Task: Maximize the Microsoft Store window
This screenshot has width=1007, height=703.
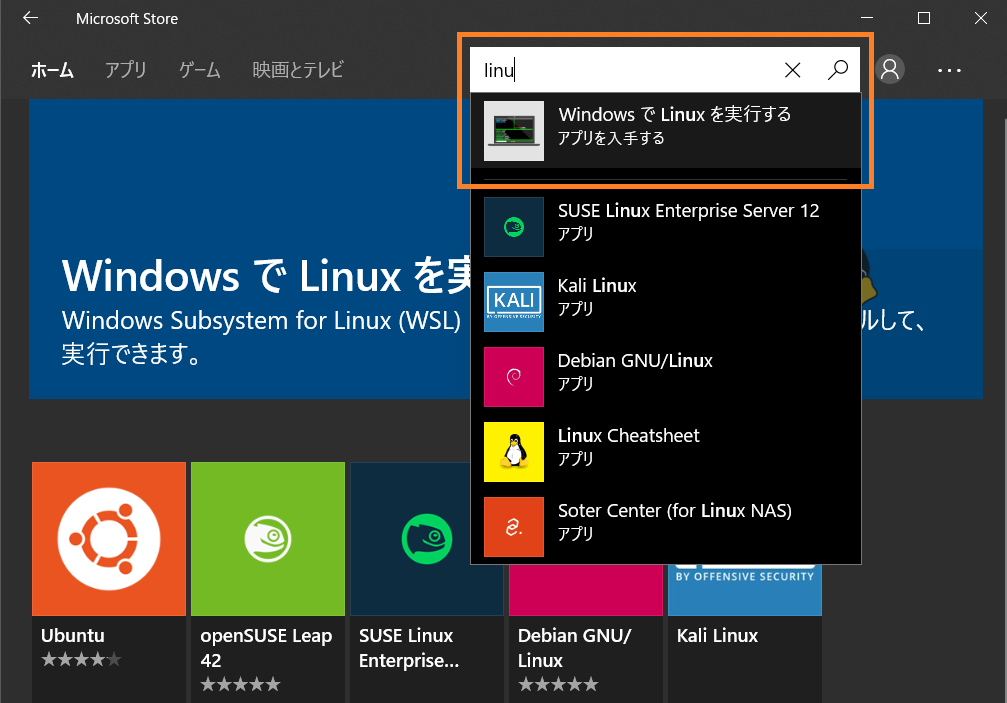Action: pyautogui.click(x=924, y=18)
